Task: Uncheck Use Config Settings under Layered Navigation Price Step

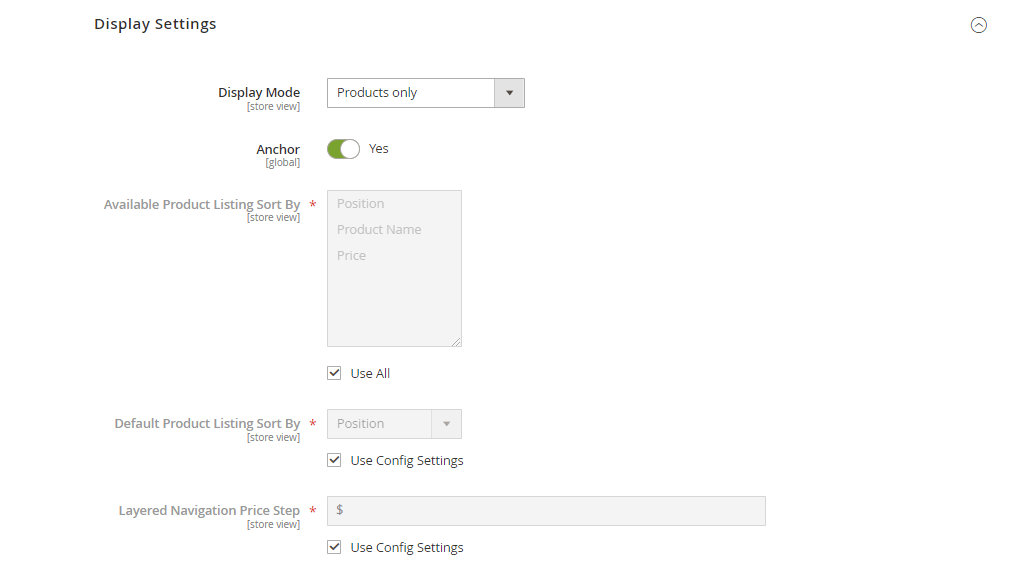Action: (x=334, y=547)
